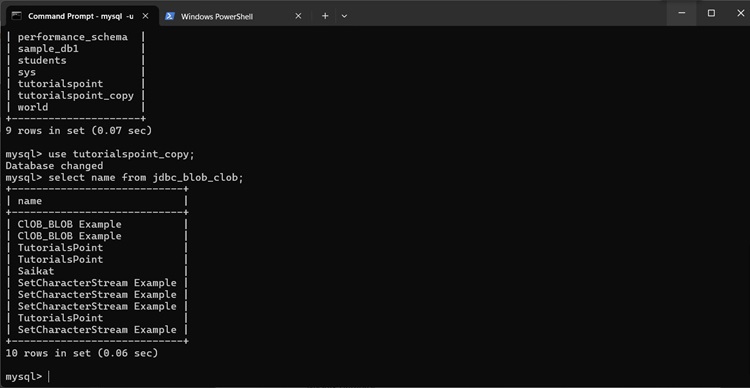Click the empty mysql> prompt at bottom
This screenshot has height=388, width=750.
coord(27,377)
